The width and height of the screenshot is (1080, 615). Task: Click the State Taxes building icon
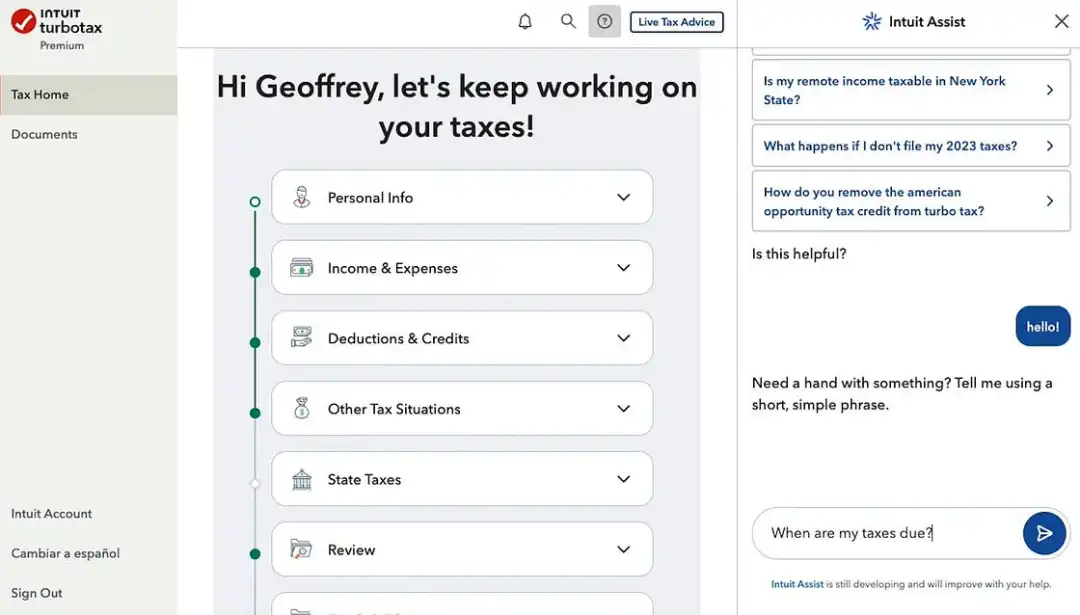pos(301,479)
